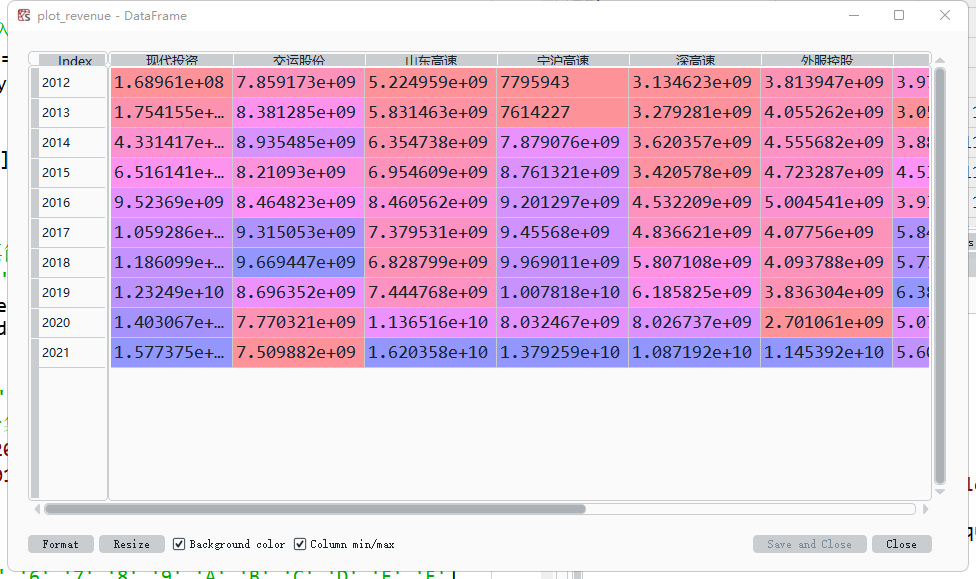
Task: Click the Spyder icon in the title bar
Action: [24, 16]
